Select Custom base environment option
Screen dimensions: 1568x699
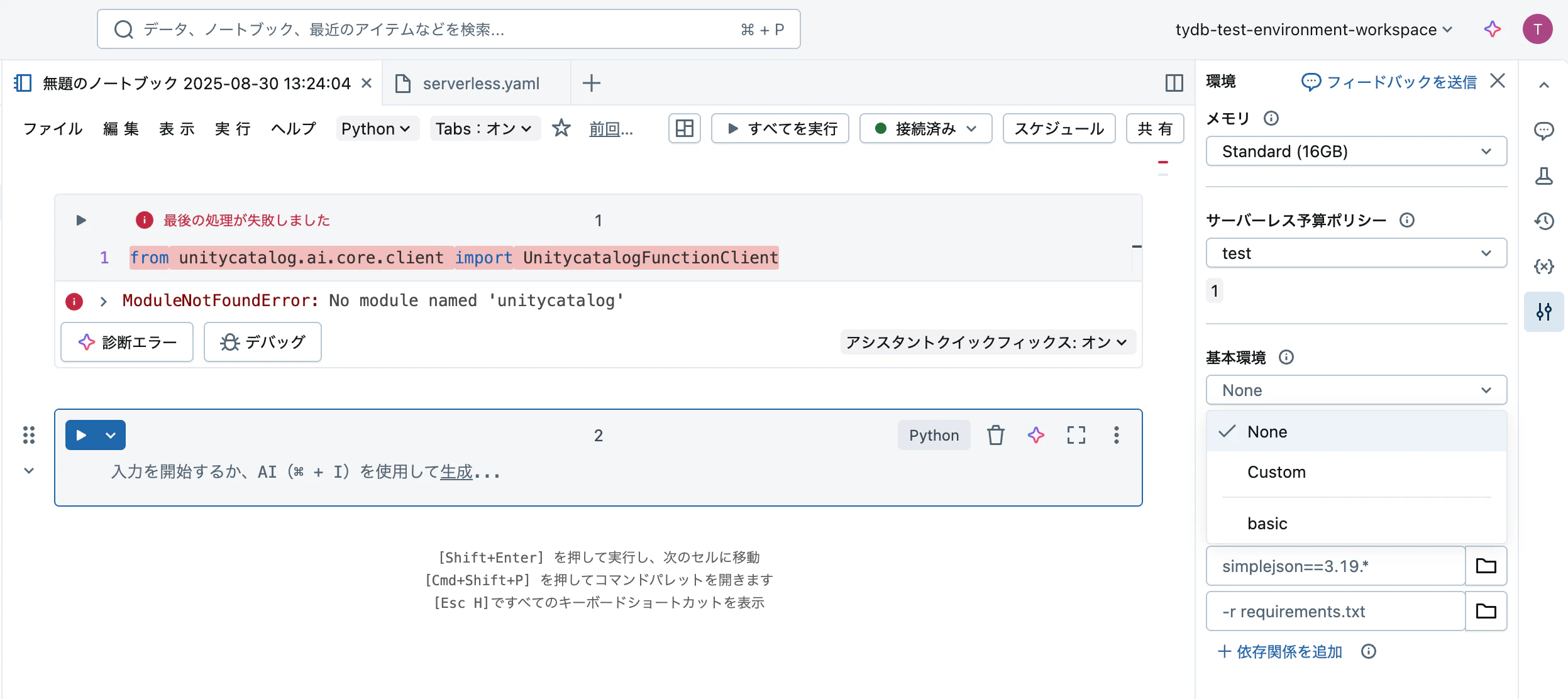[1356, 472]
